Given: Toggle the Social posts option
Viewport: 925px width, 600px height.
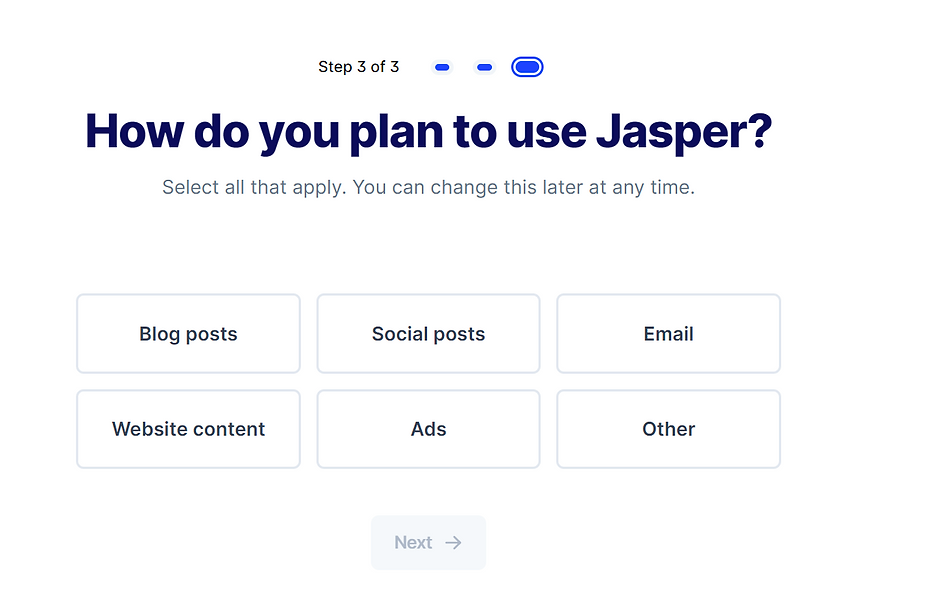Looking at the screenshot, I should [x=428, y=334].
